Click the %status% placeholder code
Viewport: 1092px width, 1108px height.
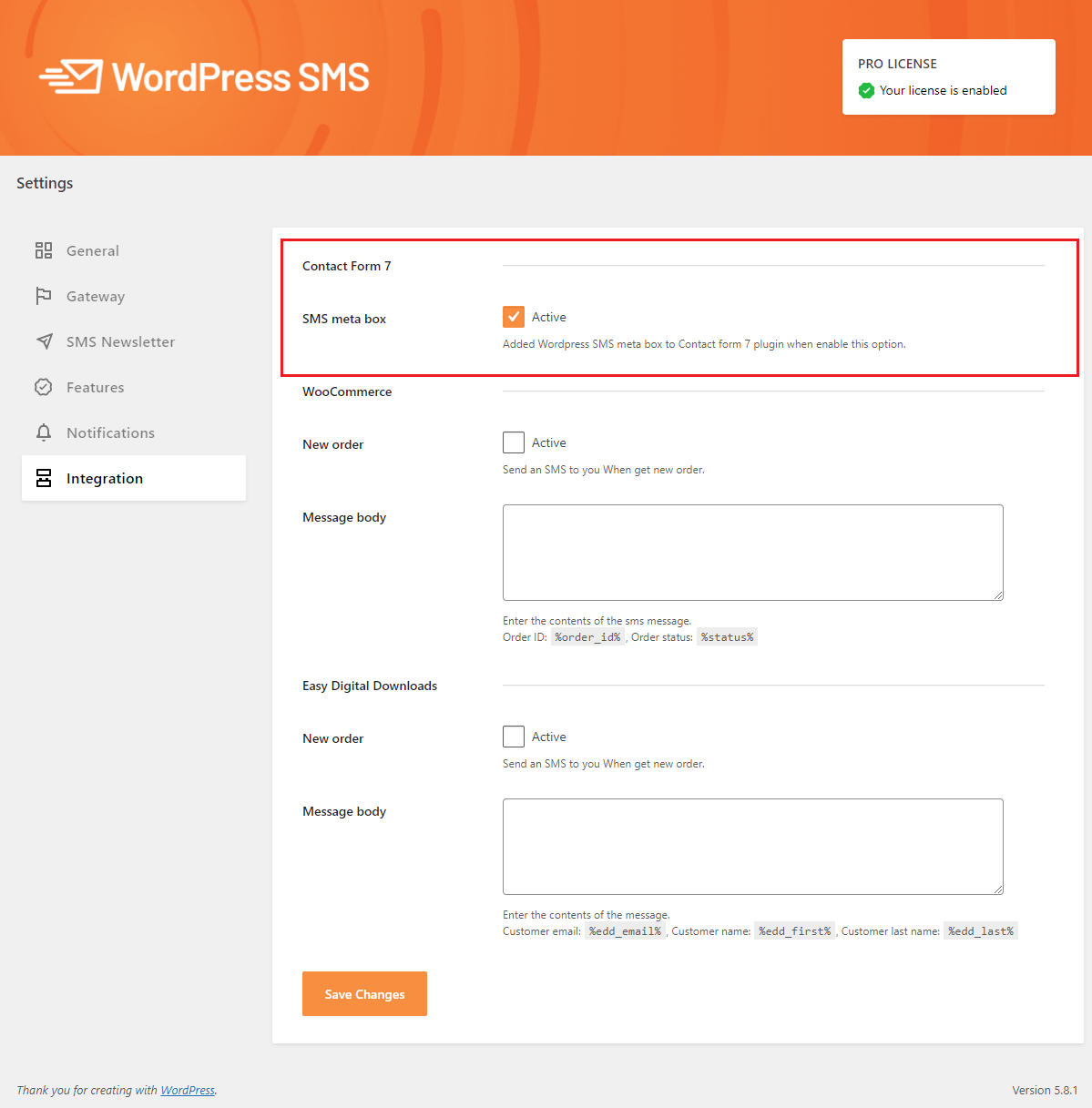pyautogui.click(x=727, y=637)
